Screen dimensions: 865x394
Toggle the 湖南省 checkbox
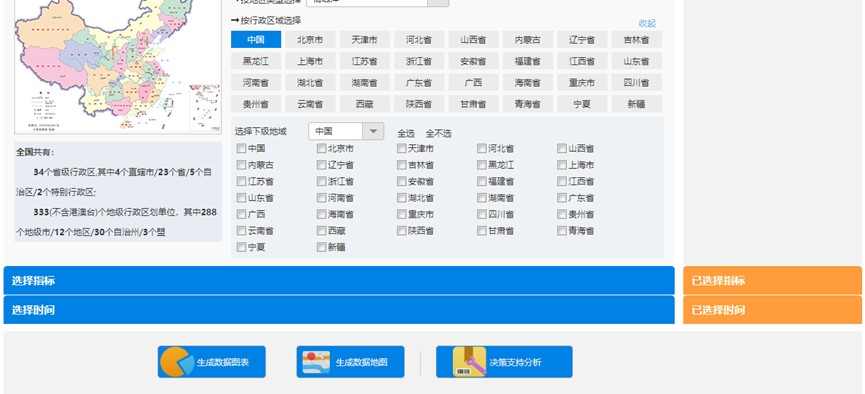(x=482, y=198)
